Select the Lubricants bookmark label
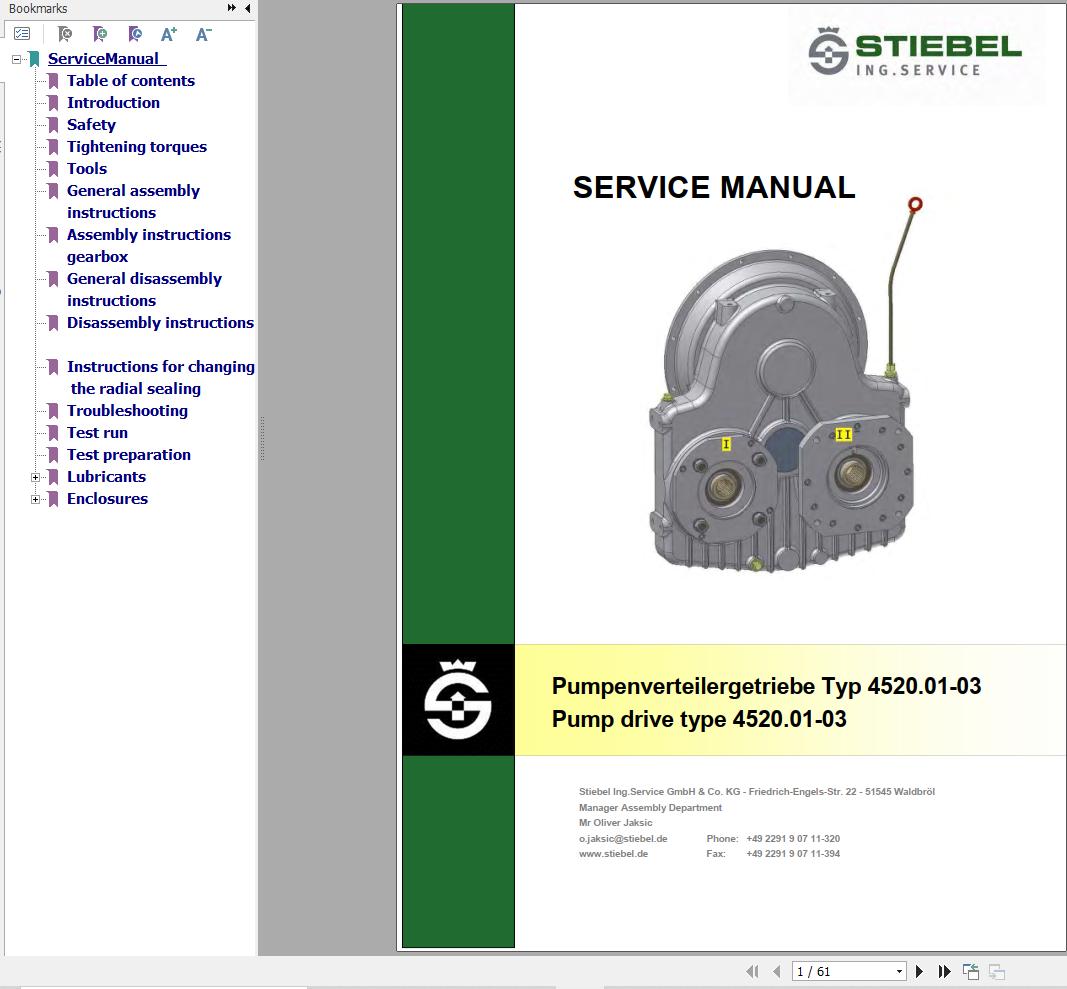Image resolution: width=1067 pixels, height=989 pixels. (x=106, y=477)
